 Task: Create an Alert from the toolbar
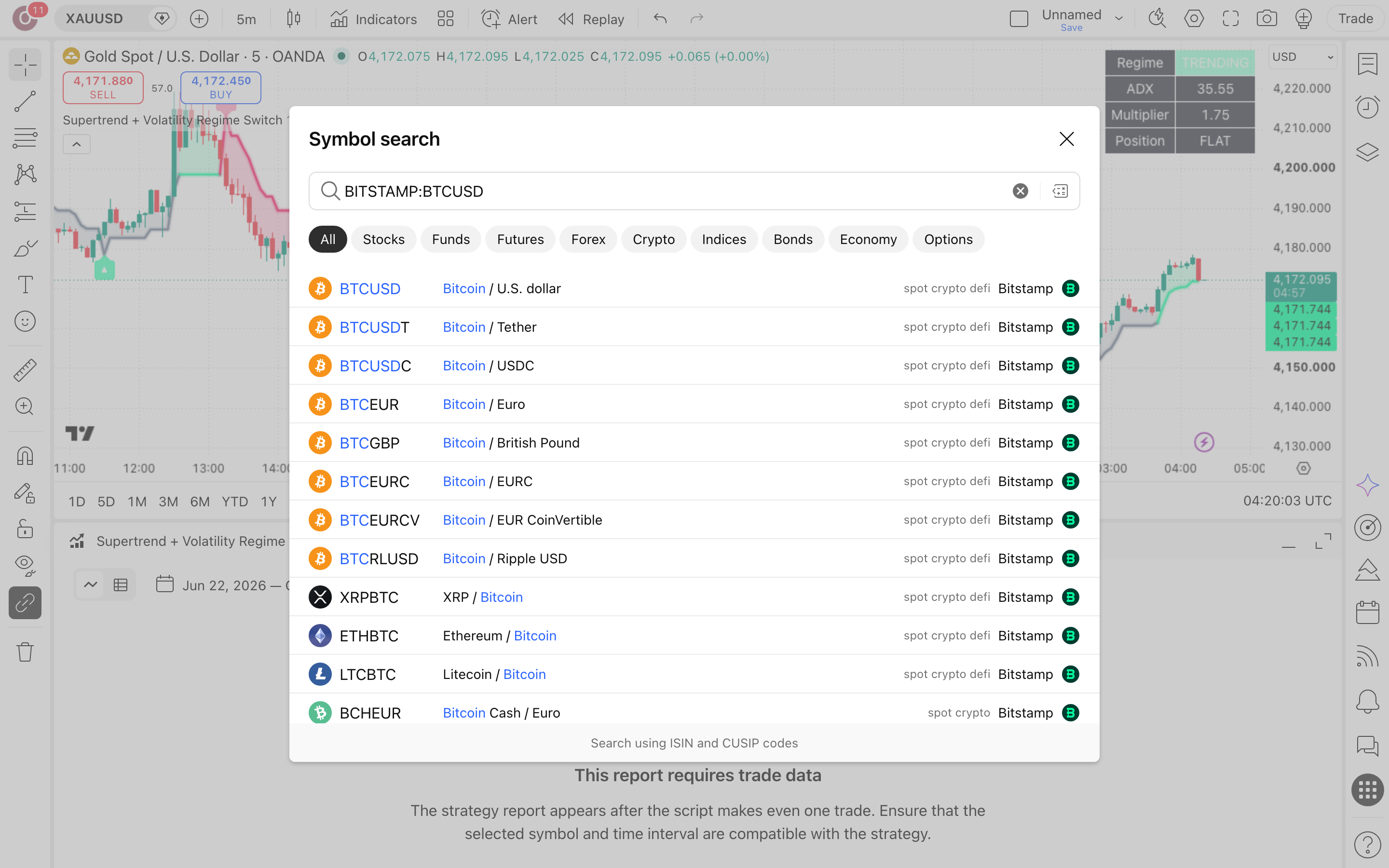508,19
